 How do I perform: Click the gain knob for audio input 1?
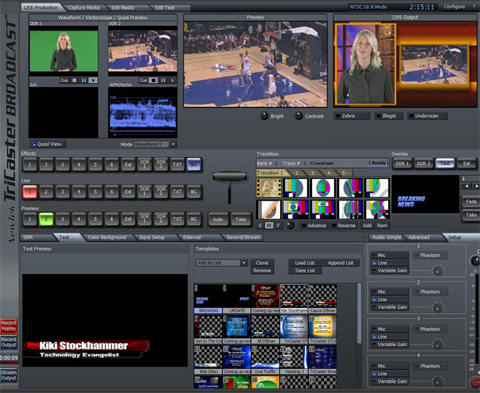click(x=438, y=270)
